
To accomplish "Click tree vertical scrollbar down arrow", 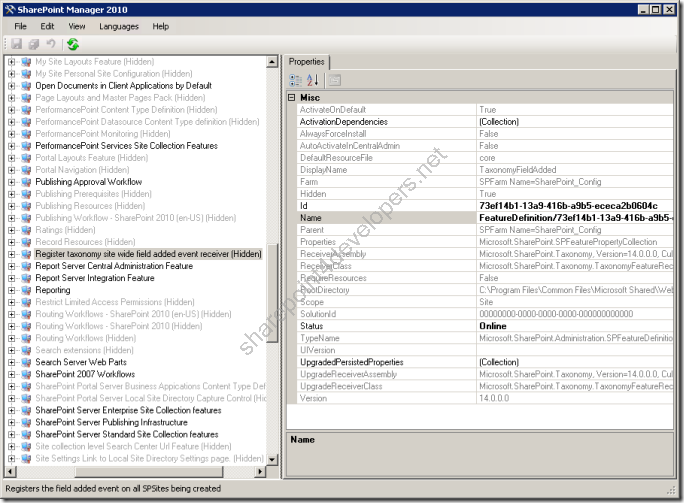I will [x=272, y=459].
